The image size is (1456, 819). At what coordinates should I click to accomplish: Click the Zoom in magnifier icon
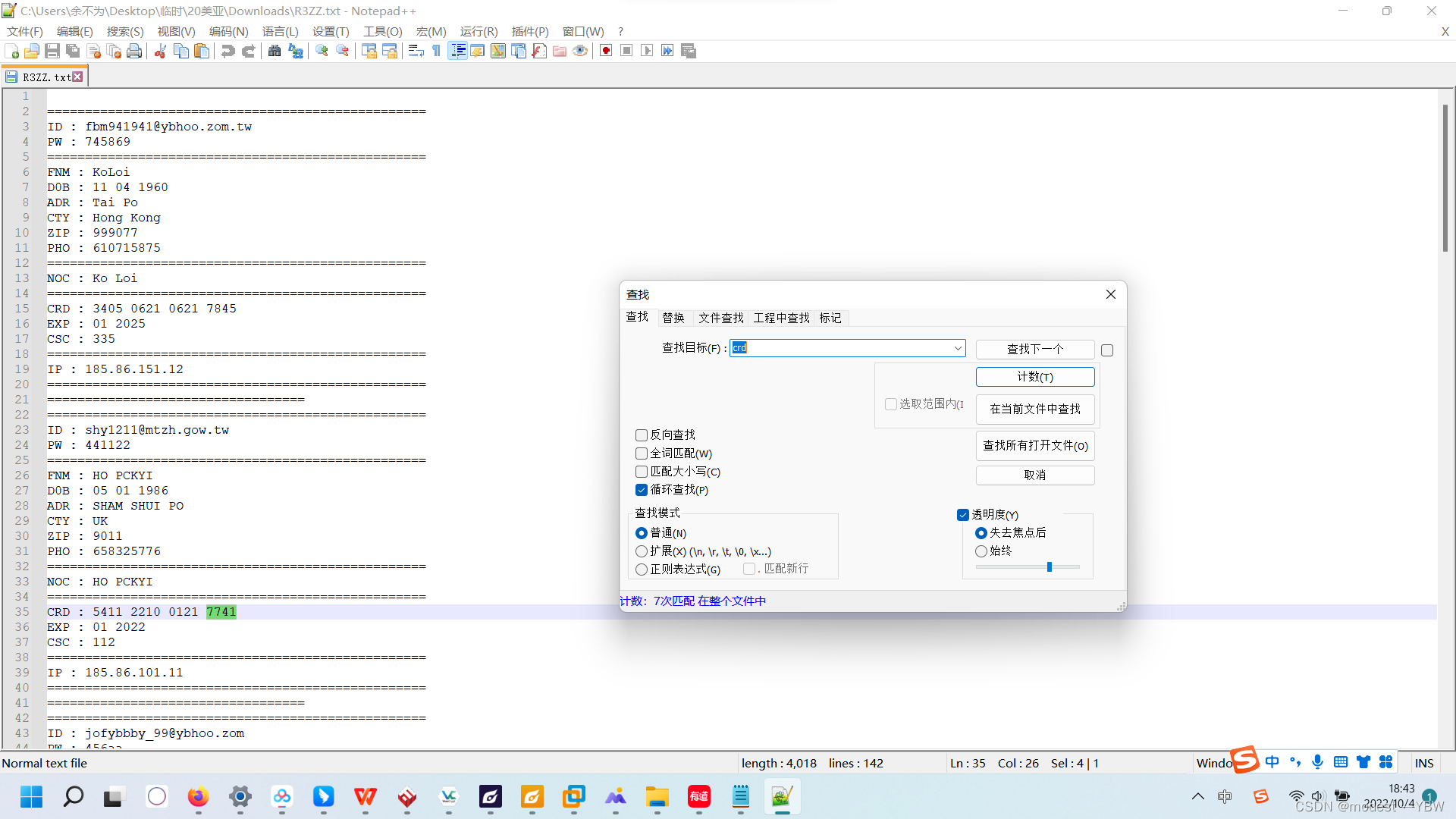[322, 51]
